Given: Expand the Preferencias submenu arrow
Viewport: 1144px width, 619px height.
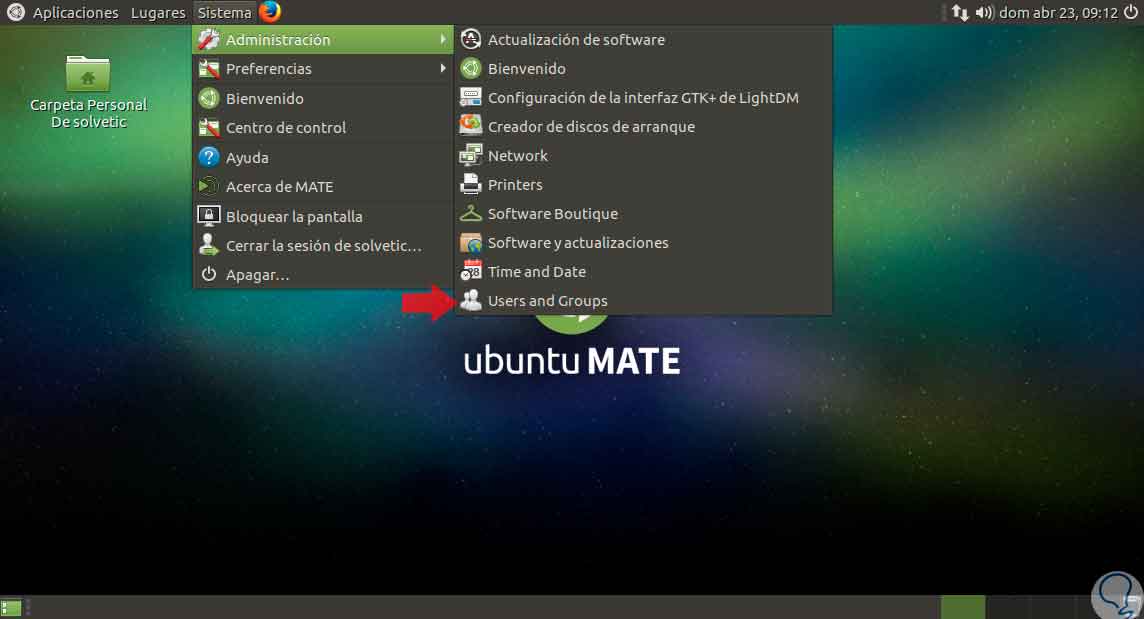Looking at the screenshot, I should click(x=443, y=69).
